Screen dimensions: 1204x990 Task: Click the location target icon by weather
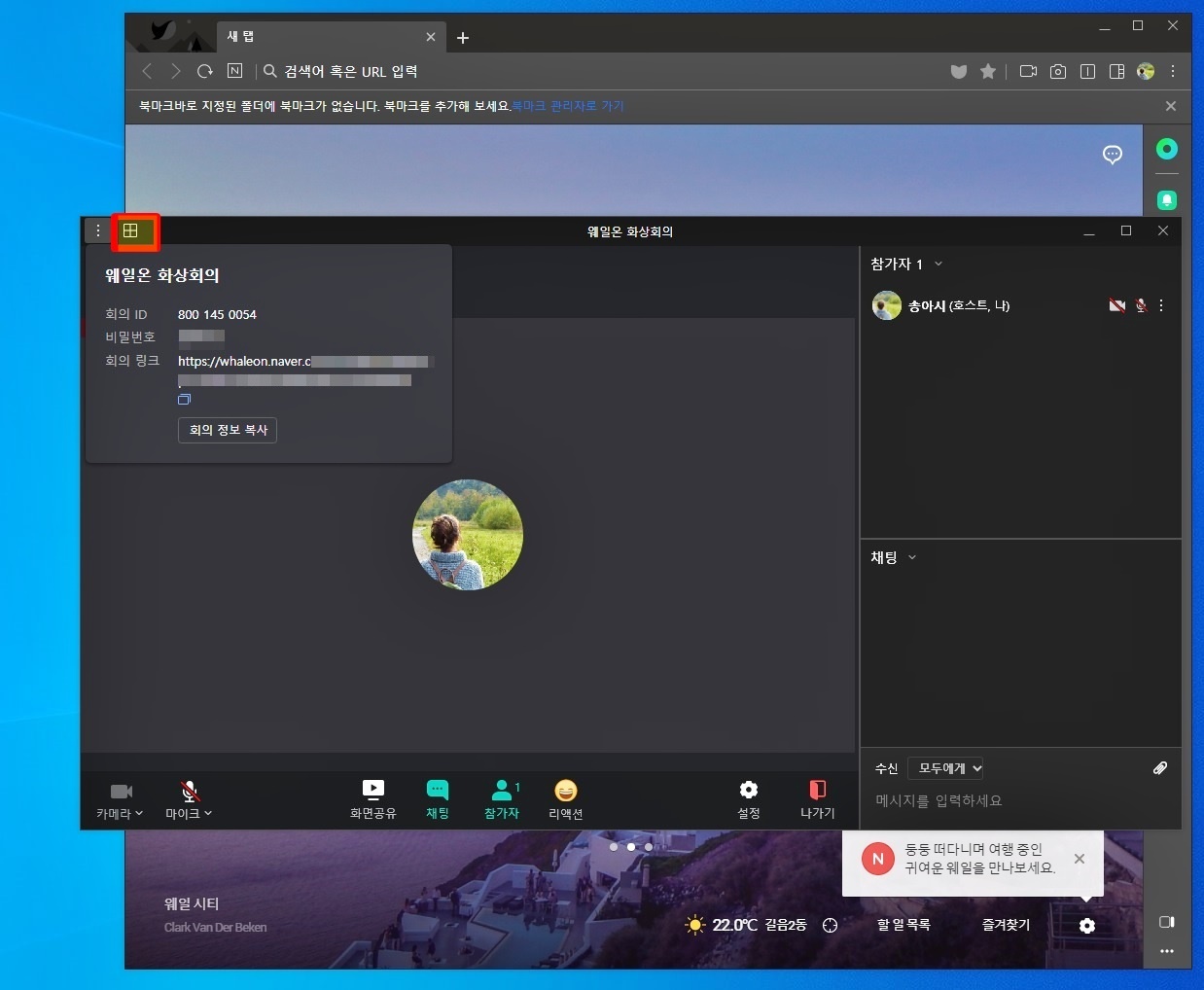pyautogui.click(x=830, y=926)
